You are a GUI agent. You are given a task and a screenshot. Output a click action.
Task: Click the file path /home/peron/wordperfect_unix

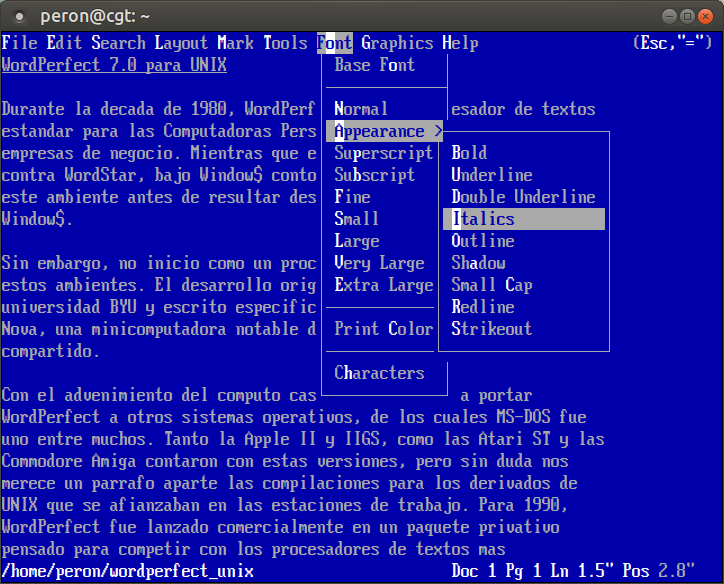[127, 572]
